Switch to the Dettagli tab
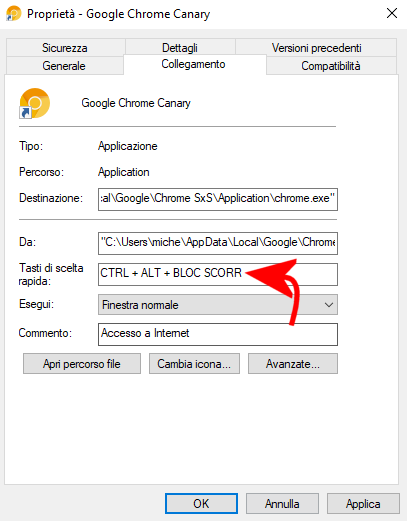Screen dimensions: 407x521 tap(180, 48)
